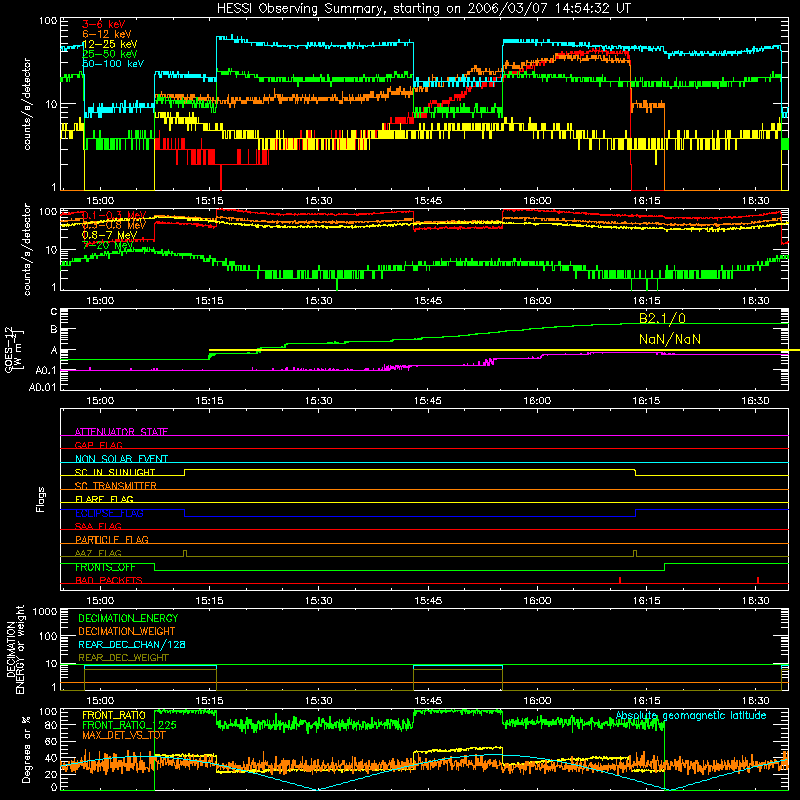Select the 12-25 keV legend label
800x800 pixels.
[x=109, y=44]
